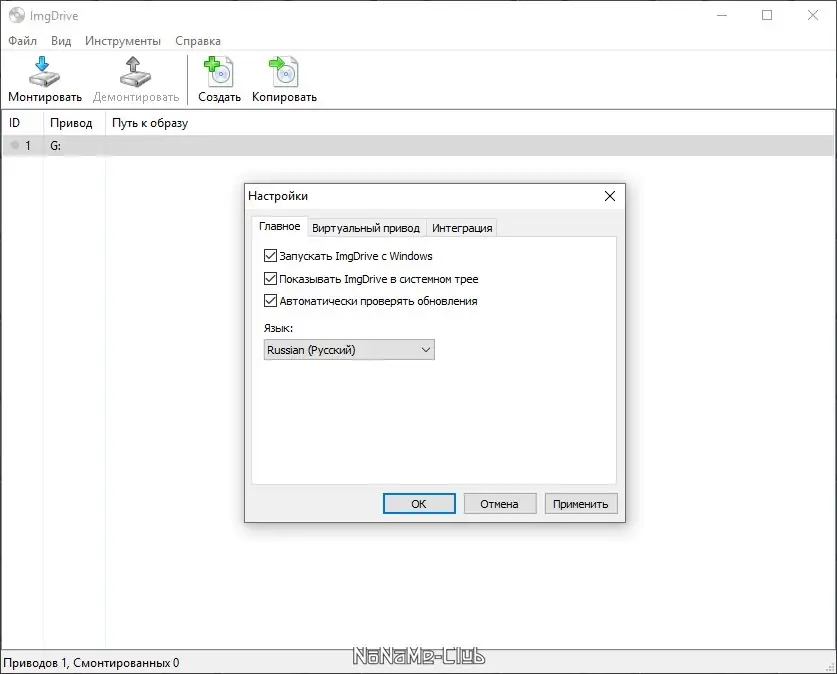
Task: Toggle Показывать ImgDrive в системном трее checkbox
Action: tap(270, 279)
